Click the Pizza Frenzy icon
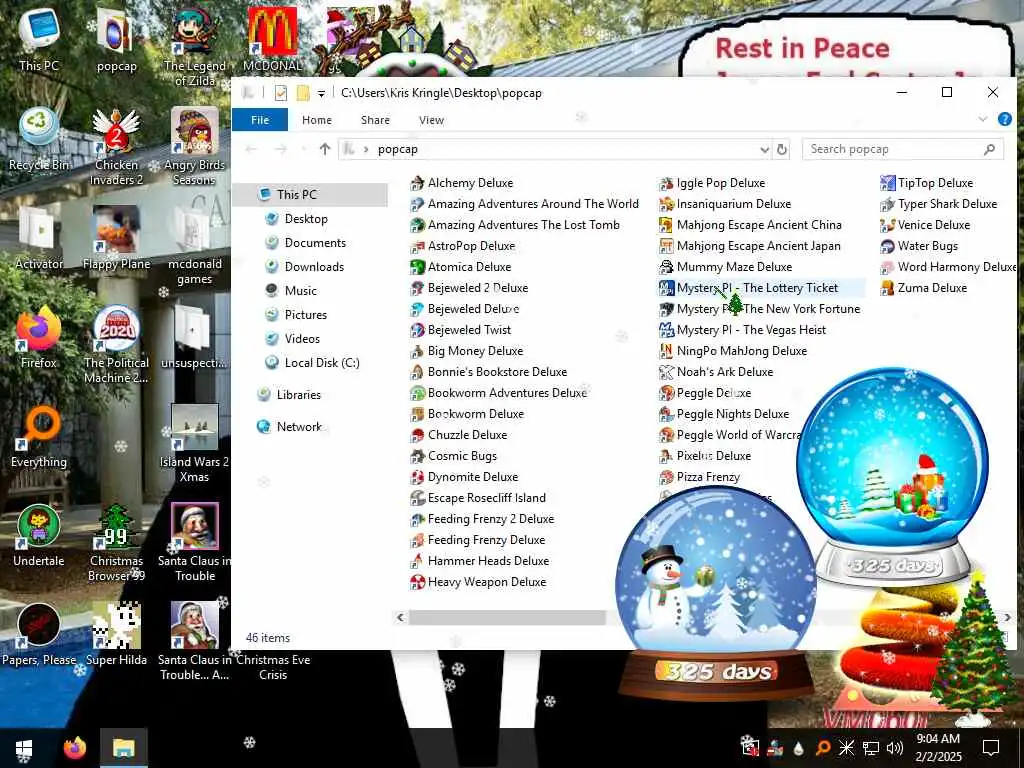1024x768 pixels. [665, 477]
